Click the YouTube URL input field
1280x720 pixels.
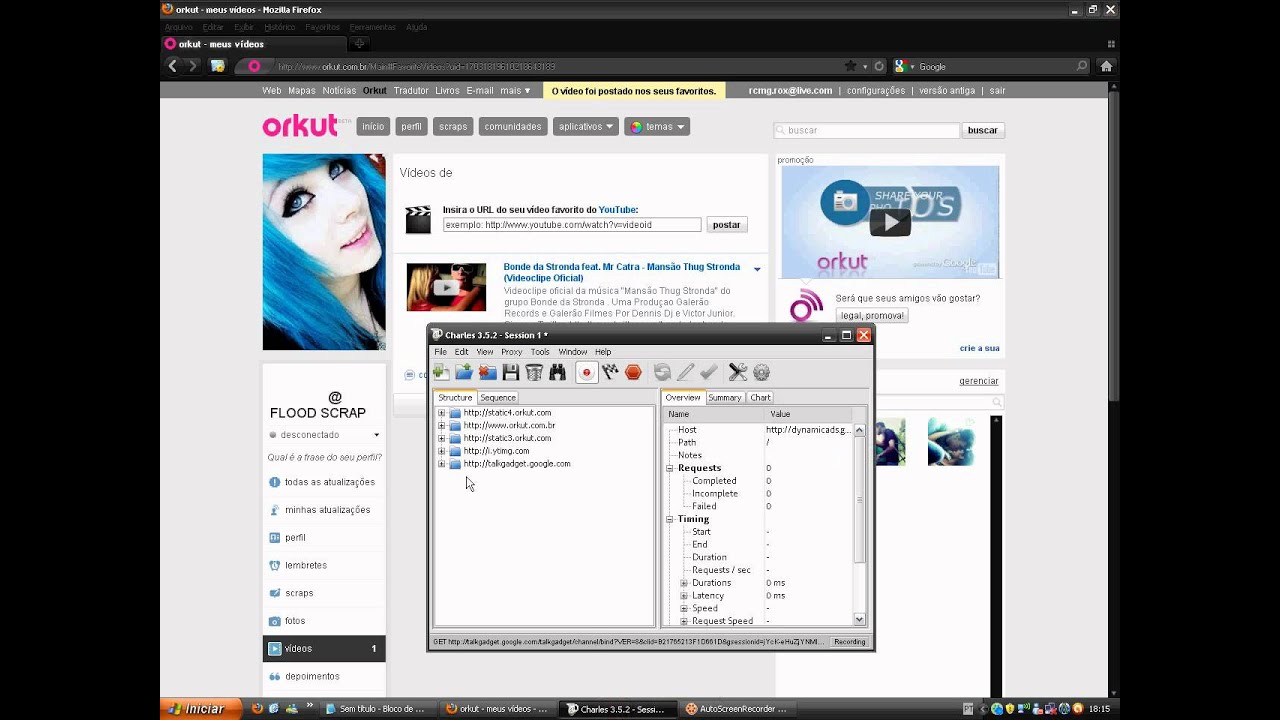click(572, 225)
